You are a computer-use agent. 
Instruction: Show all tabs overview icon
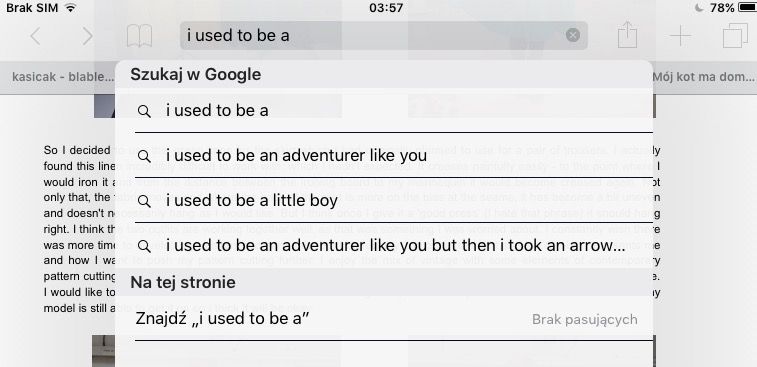[735, 36]
